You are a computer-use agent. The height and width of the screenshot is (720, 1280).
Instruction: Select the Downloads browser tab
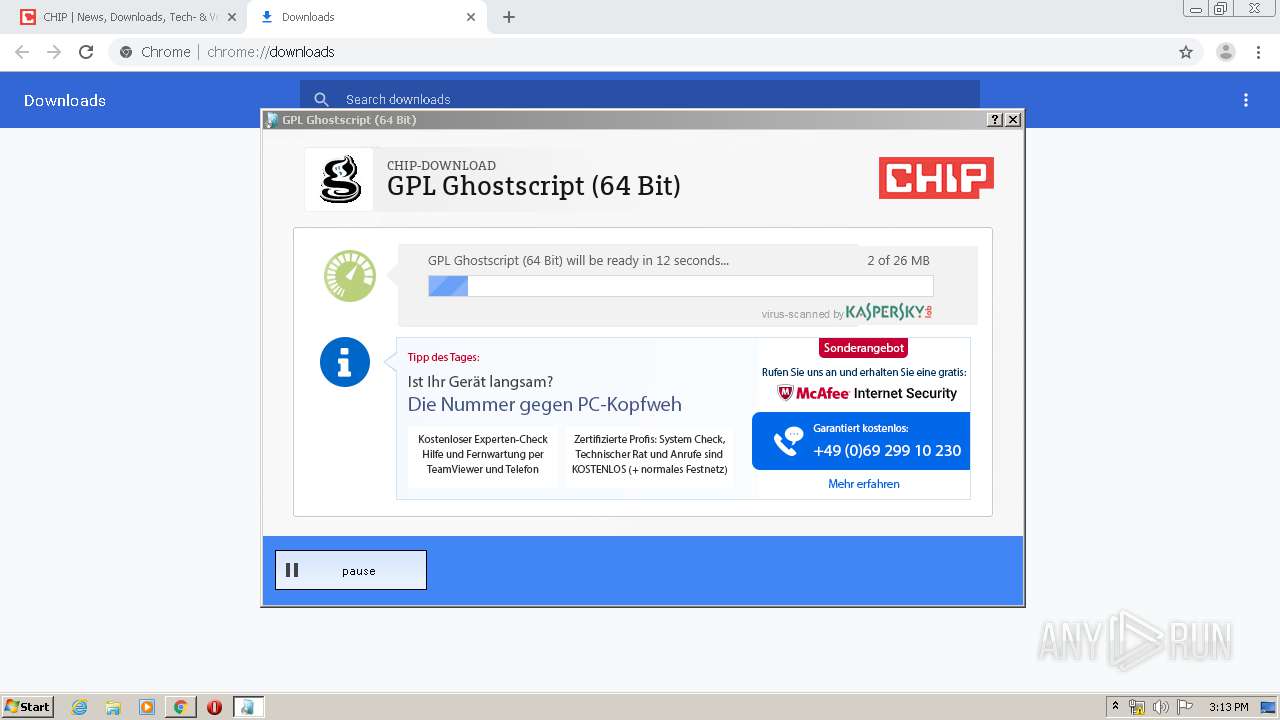[367, 17]
